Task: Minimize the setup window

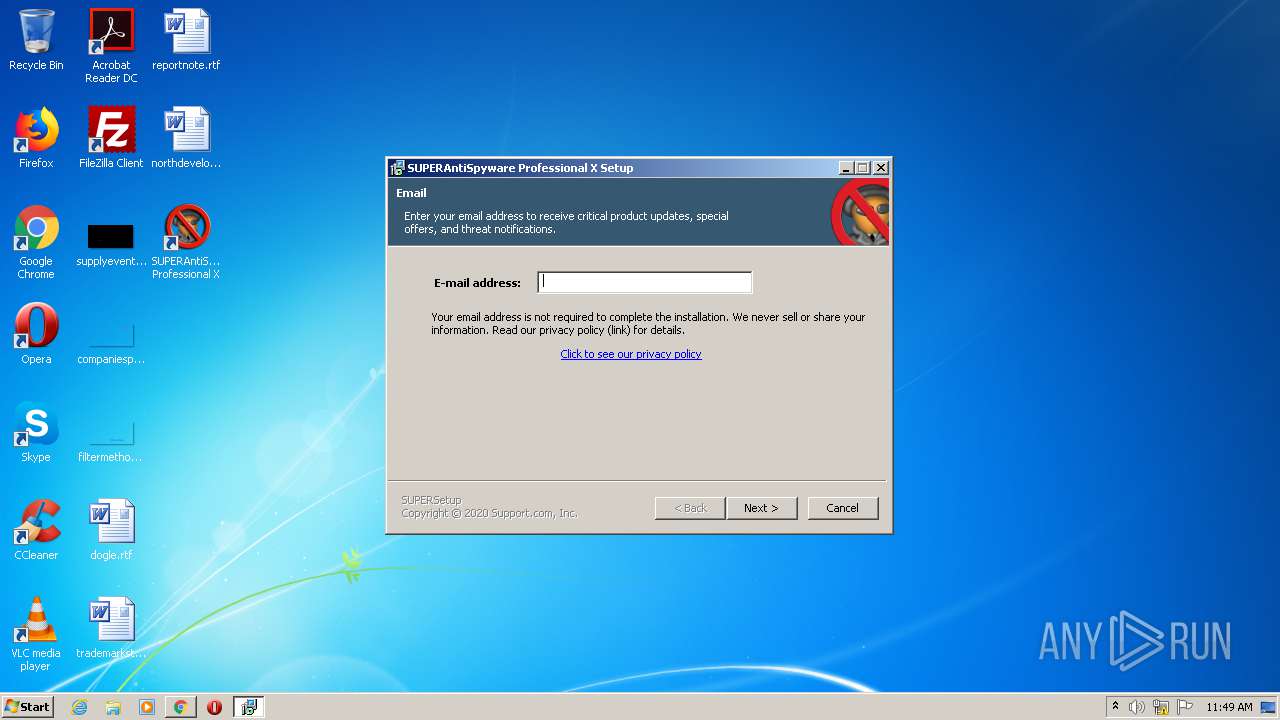Action: [x=846, y=168]
